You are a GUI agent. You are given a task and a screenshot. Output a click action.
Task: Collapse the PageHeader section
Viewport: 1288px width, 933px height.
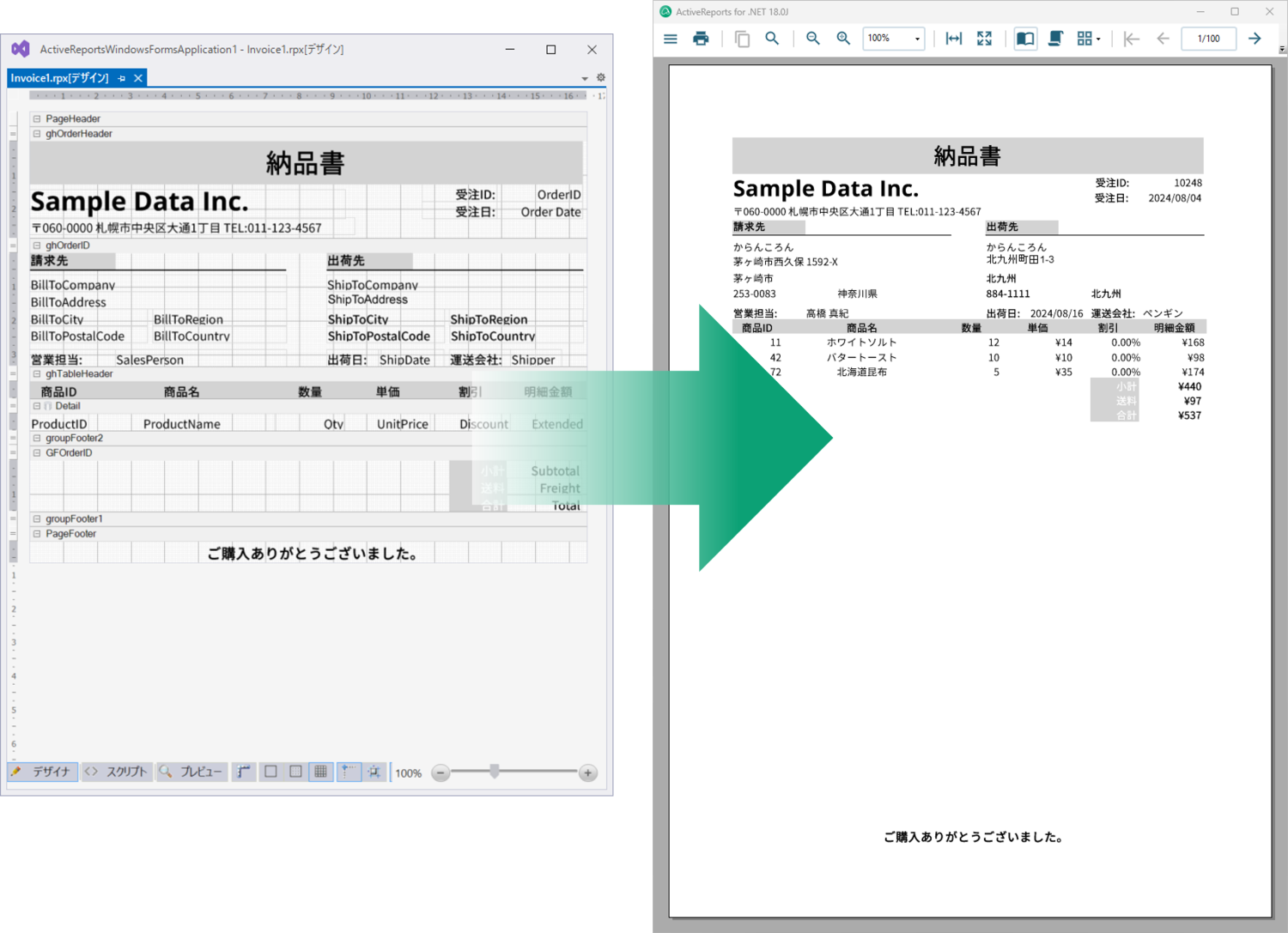tap(37, 119)
